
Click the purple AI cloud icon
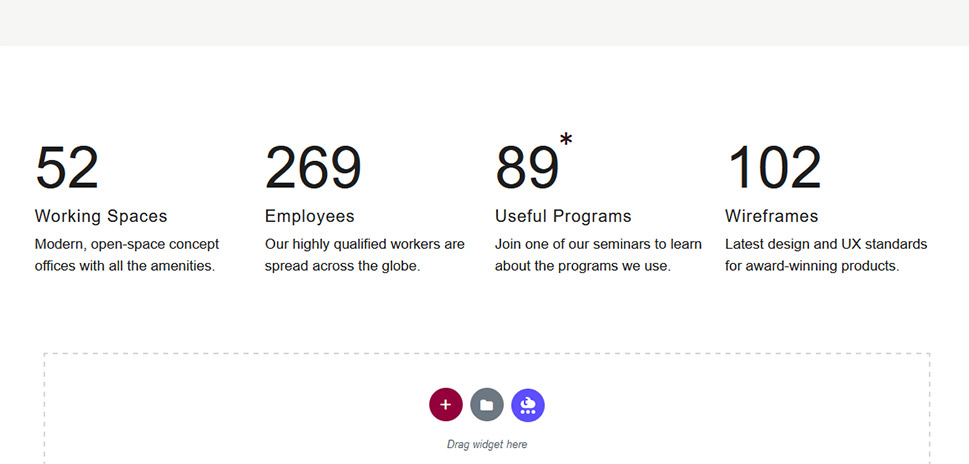[528, 405]
